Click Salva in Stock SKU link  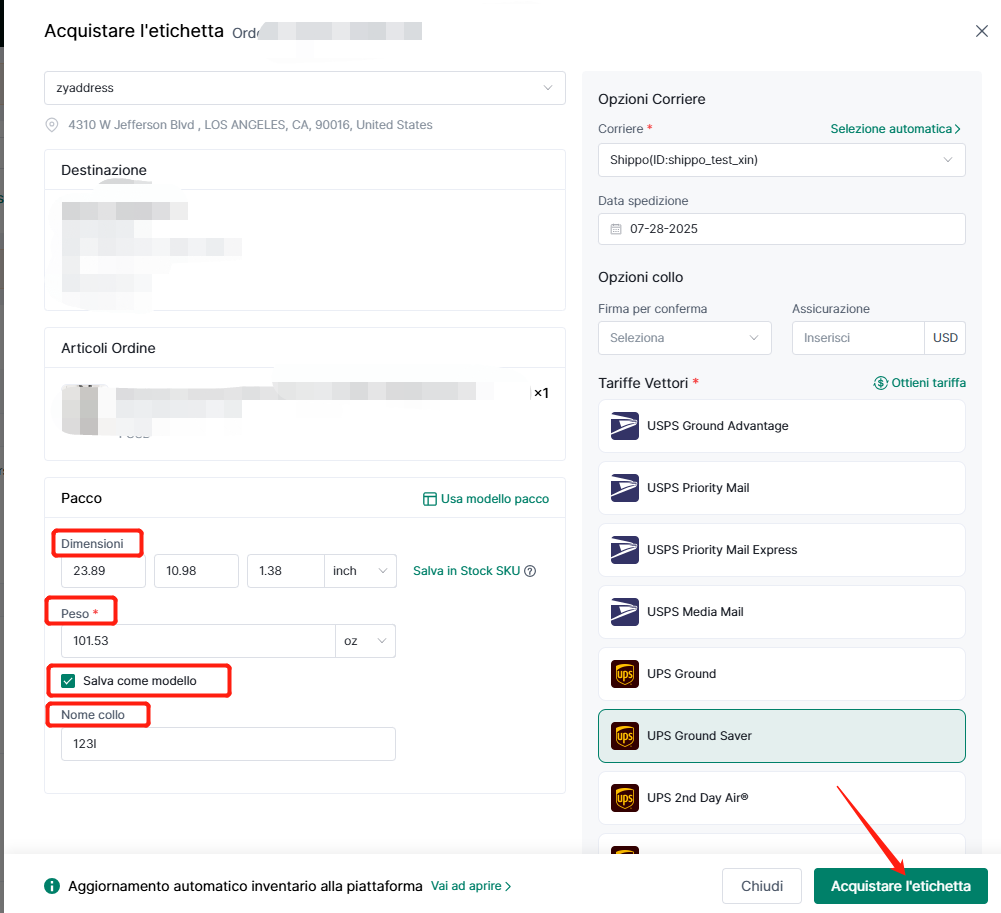pyautogui.click(x=466, y=571)
